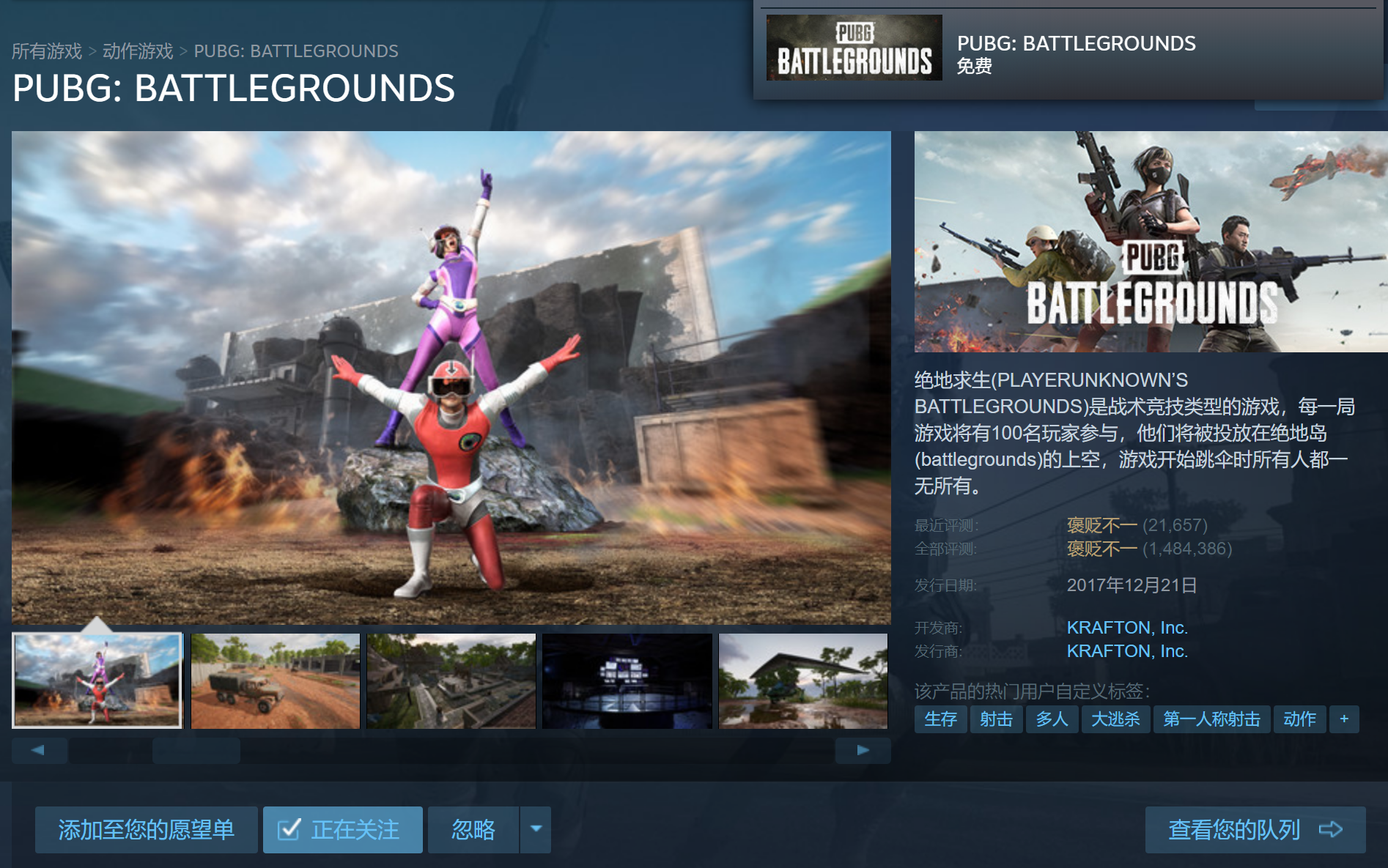The image size is (1388, 868).
Task: Toggle the 正在关注 follow checkbox button
Action: click(x=343, y=830)
